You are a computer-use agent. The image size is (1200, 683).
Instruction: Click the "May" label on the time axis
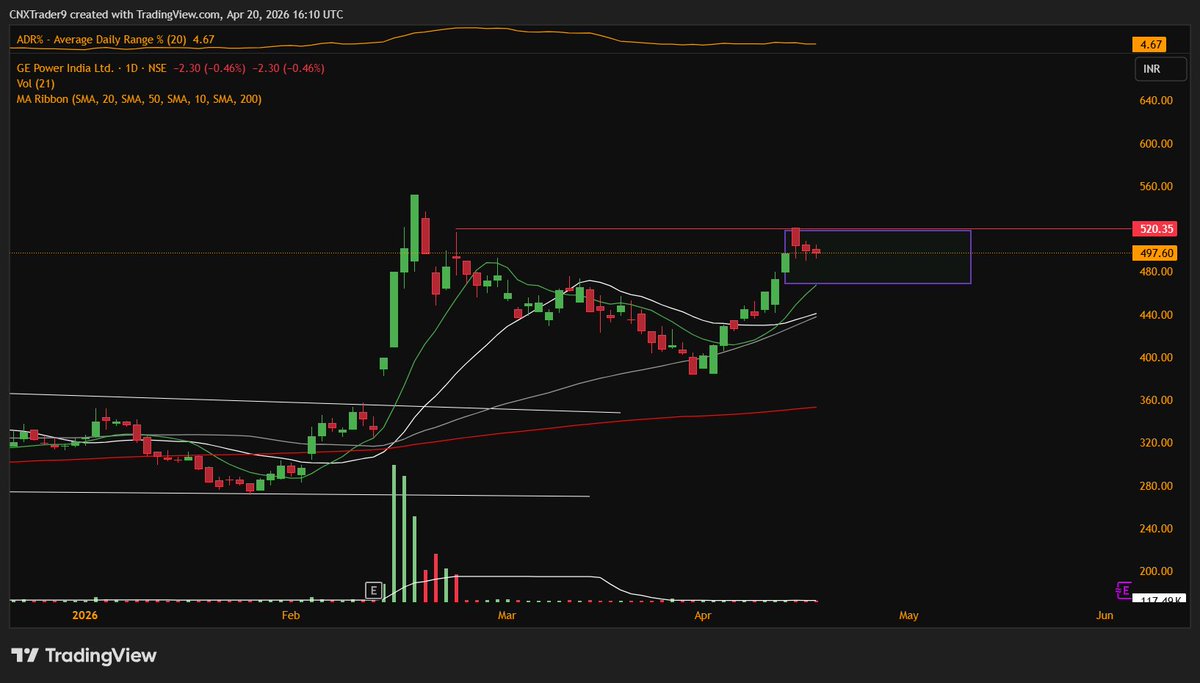pyautogui.click(x=908, y=615)
